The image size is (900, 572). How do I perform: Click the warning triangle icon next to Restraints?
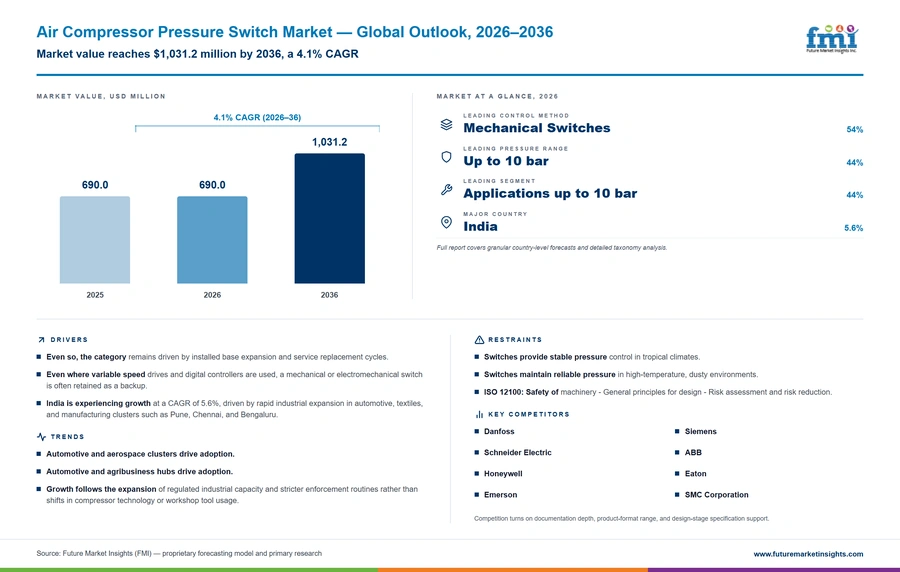point(479,340)
